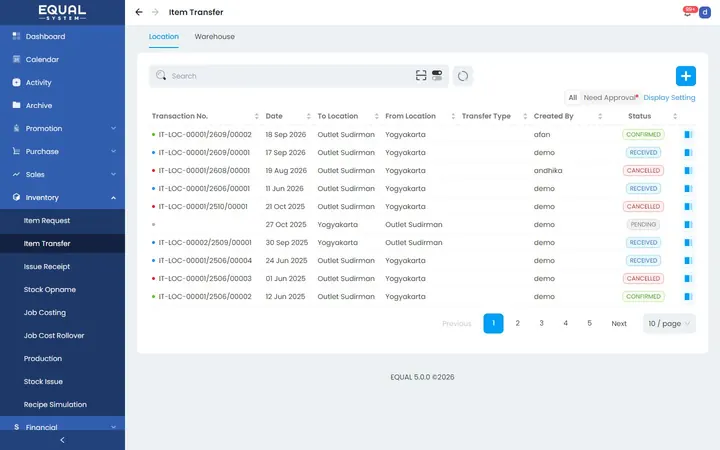This screenshot has width=720, height=450.
Task: Expand the Promotion menu chevron
Action: 113,128
